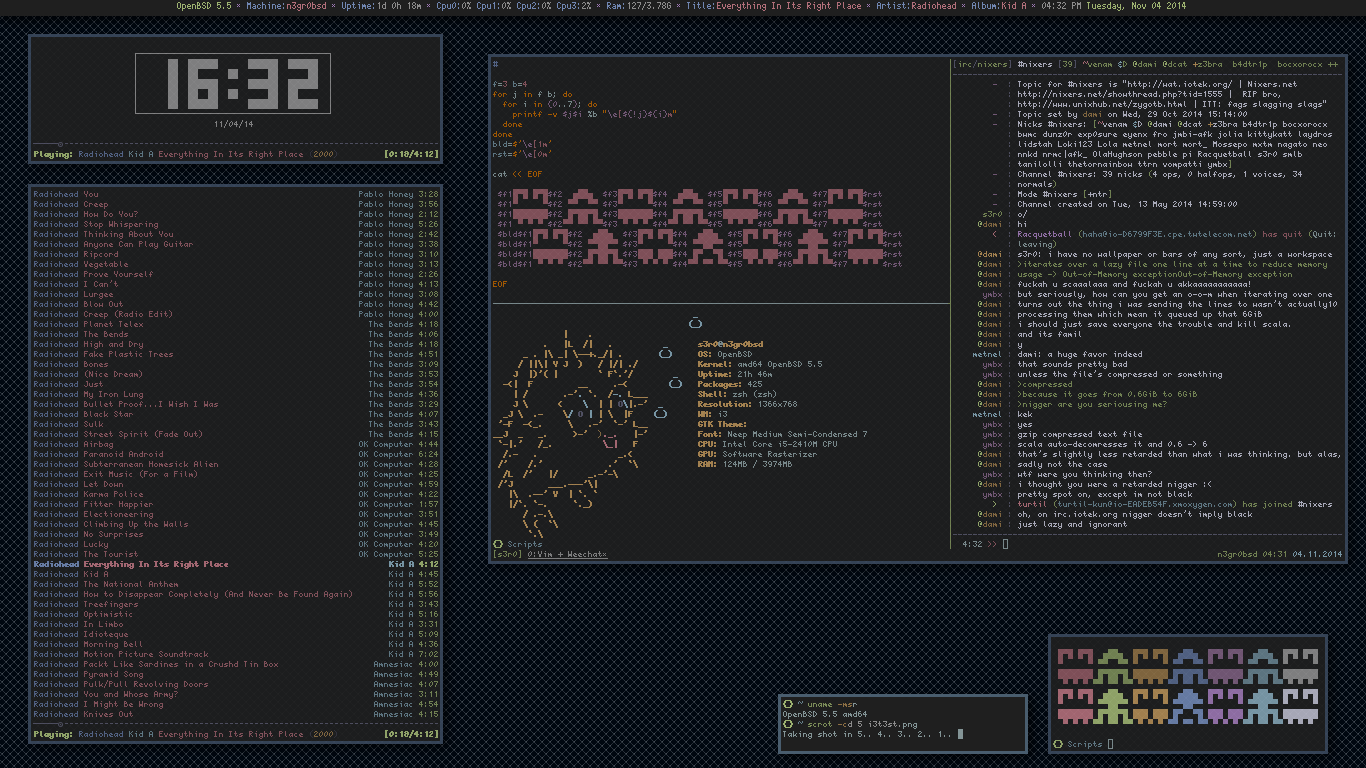Click "Album:Kid A" in the top bar
Screen dimensions: 1366x768
point(999,6)
